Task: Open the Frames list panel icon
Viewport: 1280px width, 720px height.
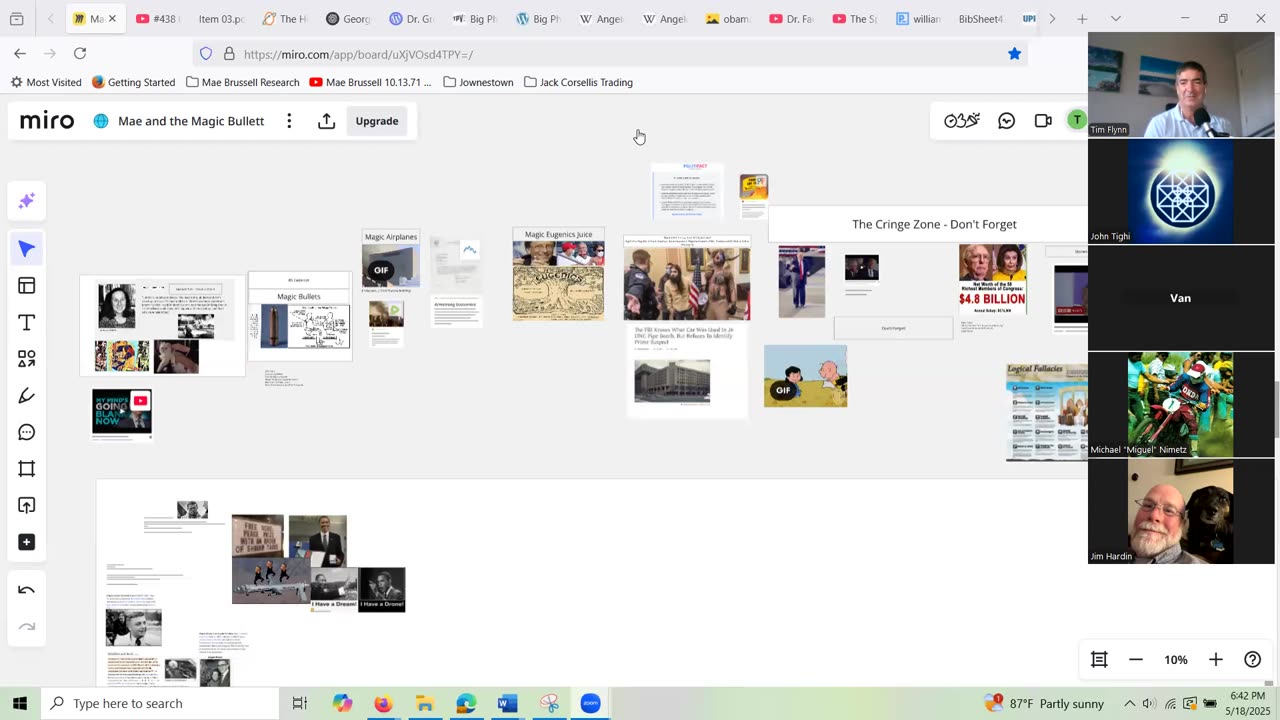Action: [1099, 659]
